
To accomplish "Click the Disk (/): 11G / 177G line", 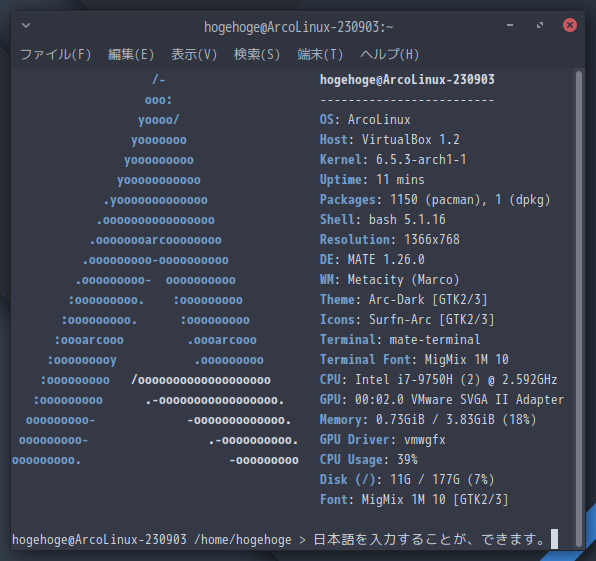I will 407,480.
